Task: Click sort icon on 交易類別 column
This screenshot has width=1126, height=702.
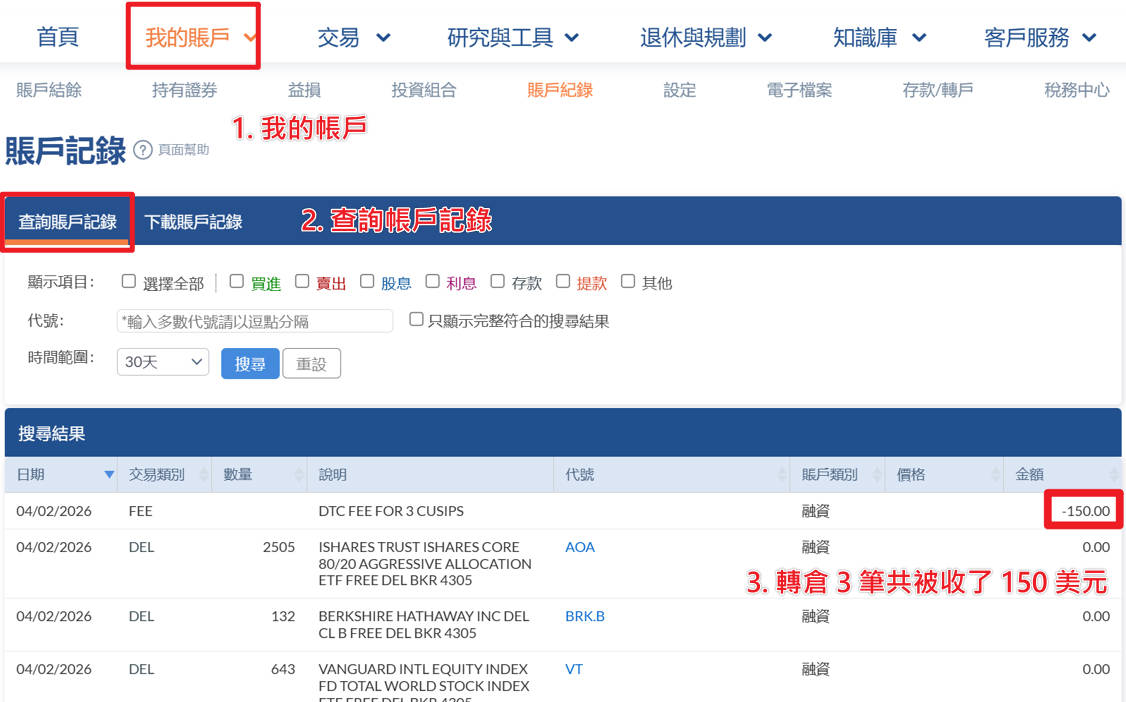Action: coord(204,475)
